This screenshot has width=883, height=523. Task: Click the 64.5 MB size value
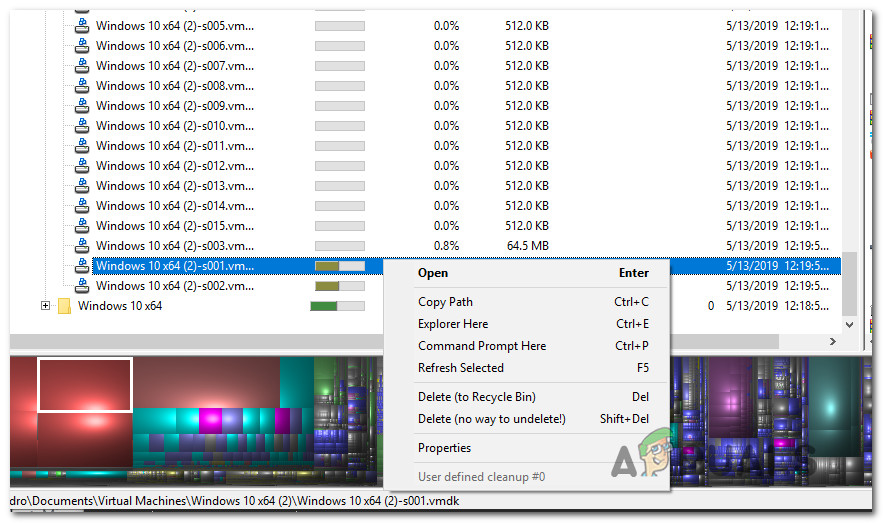pos(528,246)
